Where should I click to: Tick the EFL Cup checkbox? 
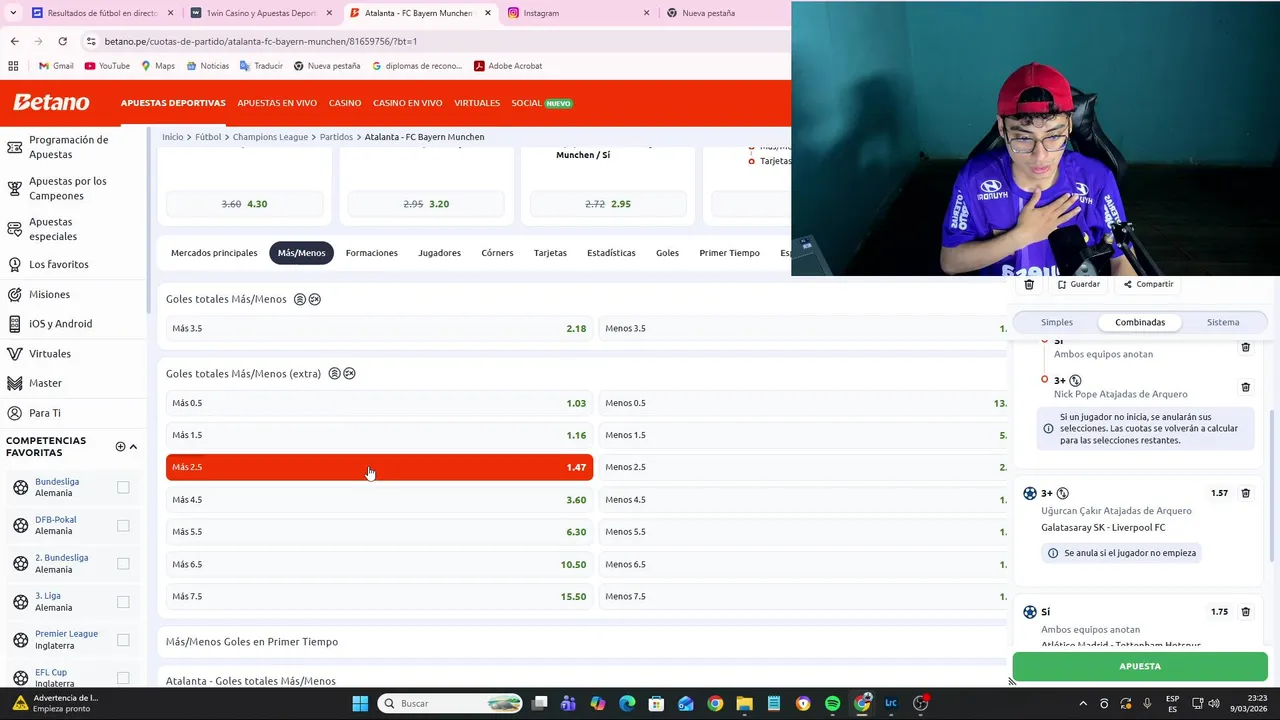[x=123, y=677]
